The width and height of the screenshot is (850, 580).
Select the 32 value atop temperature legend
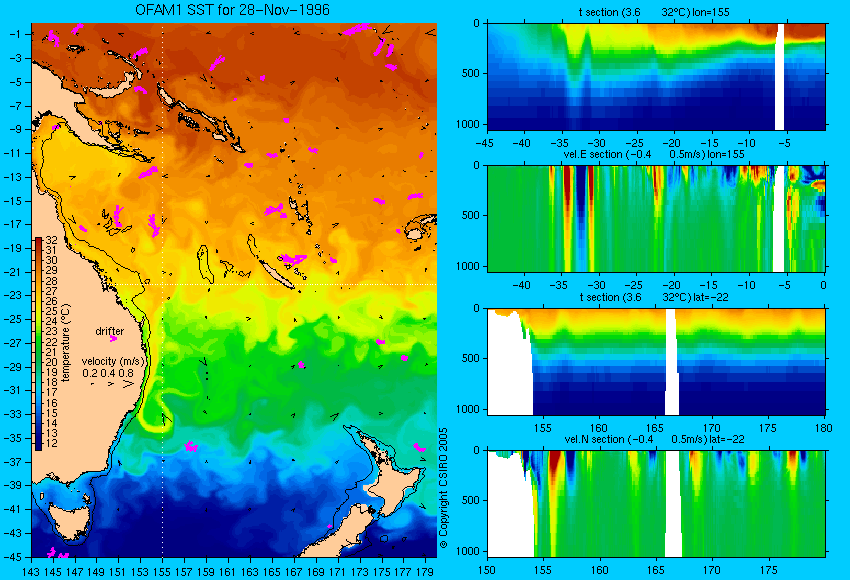pyautogui.click(x=51, y=240)
